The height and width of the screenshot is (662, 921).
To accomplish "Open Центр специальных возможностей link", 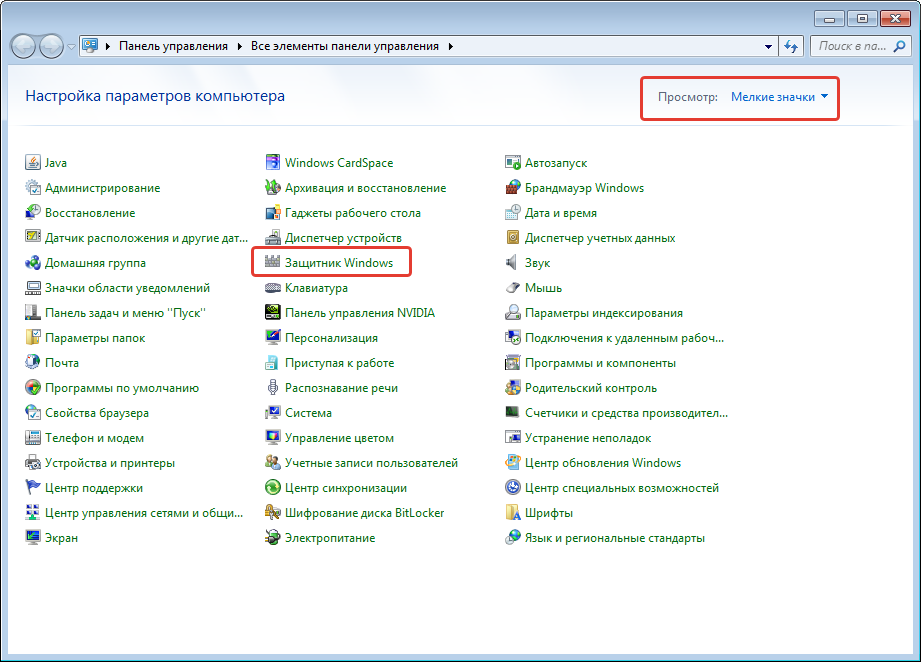I will pyautogui.click(x=621, y=488).
